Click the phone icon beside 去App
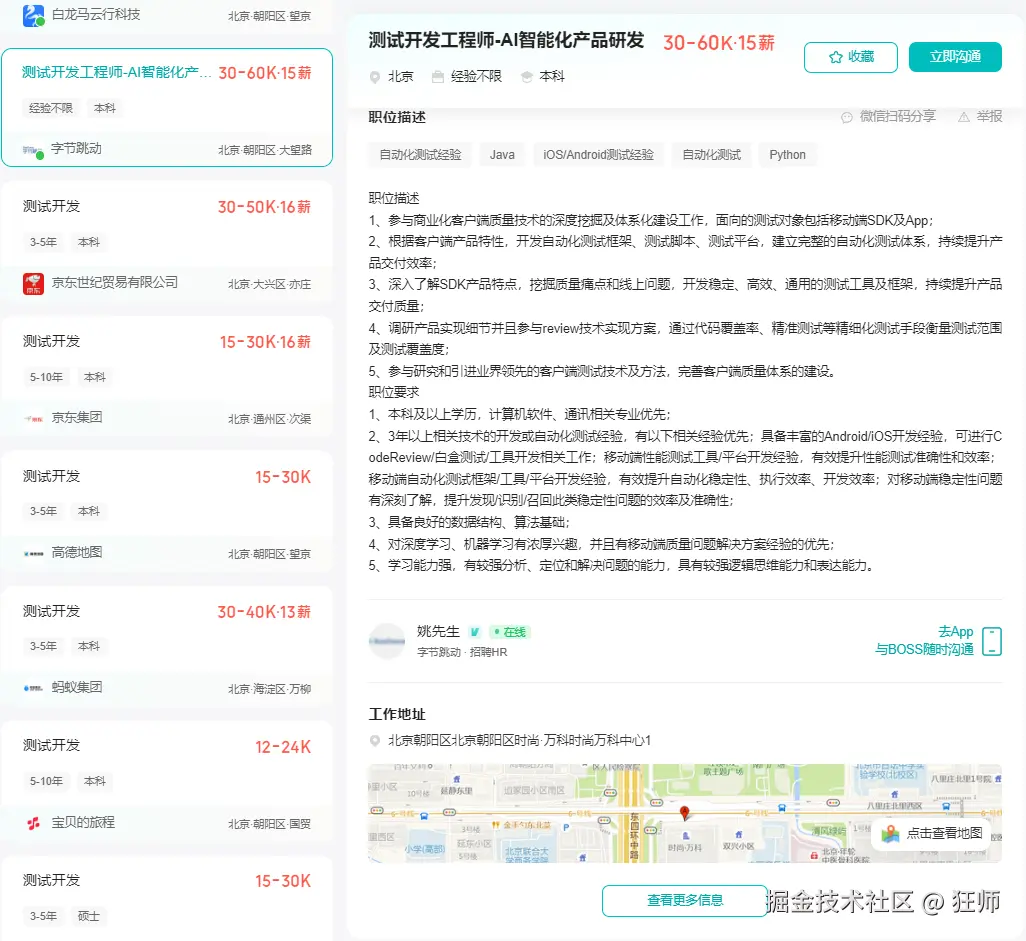The image size is (1026, 941). [992, 641]
